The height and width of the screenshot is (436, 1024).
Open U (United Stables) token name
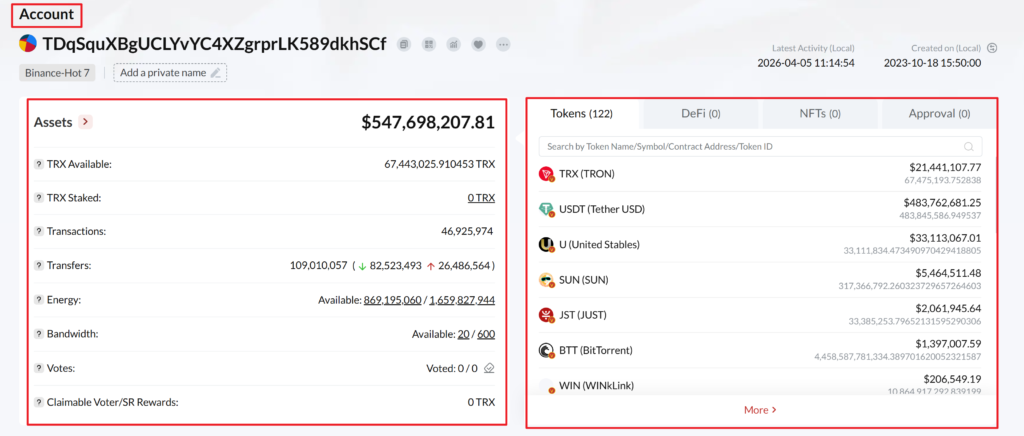(599, 245)
